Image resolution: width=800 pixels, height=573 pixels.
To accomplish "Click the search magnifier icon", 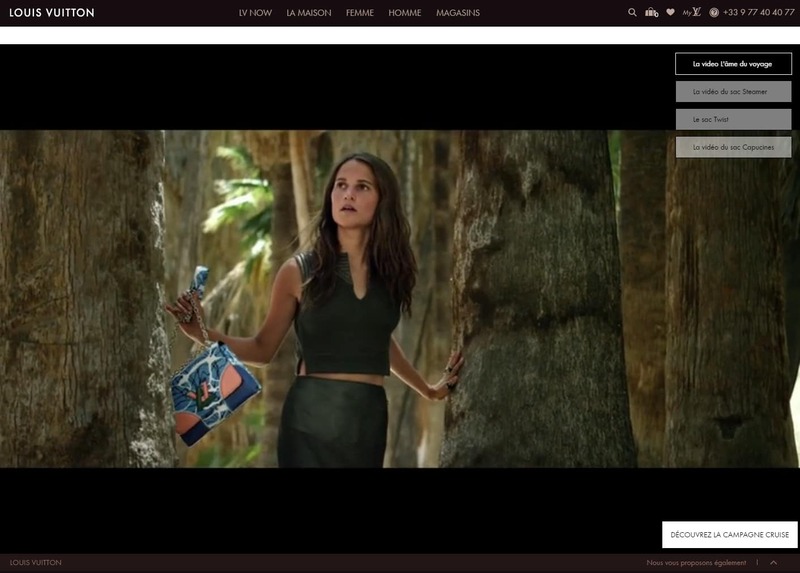I will point(632,12).
